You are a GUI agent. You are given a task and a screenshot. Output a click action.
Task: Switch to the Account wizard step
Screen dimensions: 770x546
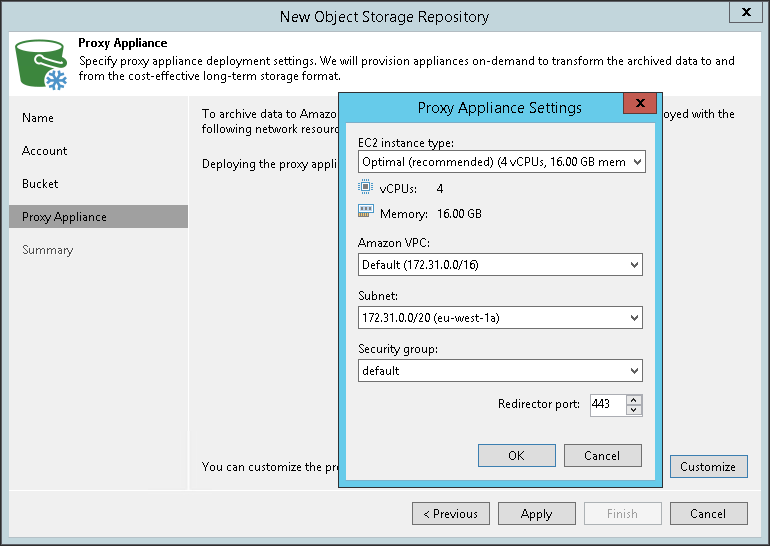click(x=45, y=151)
